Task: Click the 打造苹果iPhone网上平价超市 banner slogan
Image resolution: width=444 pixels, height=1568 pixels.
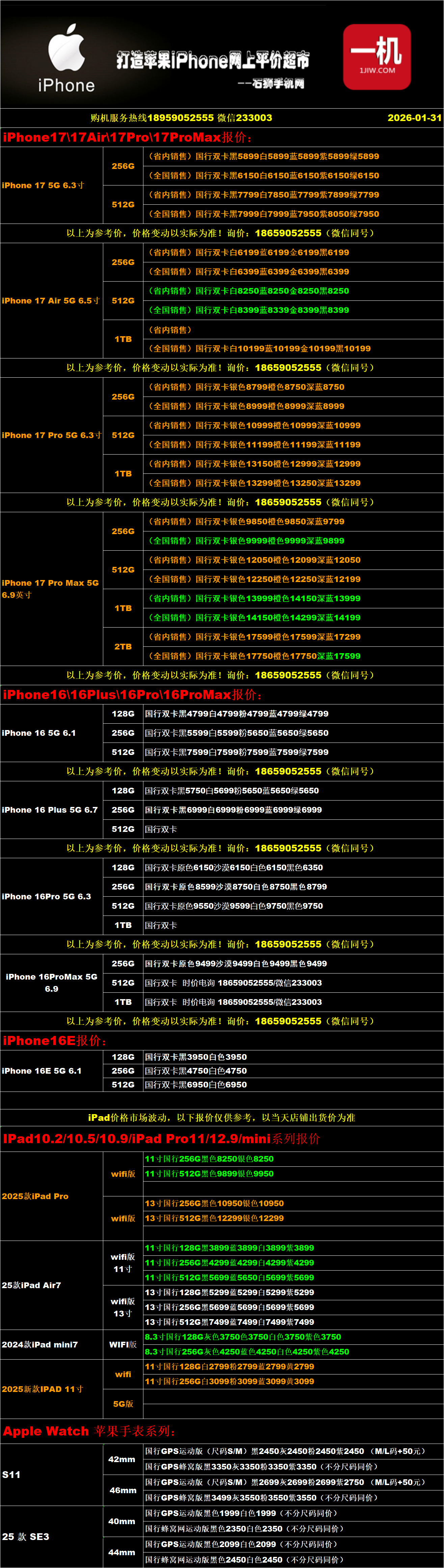Action: click(213, 60)
